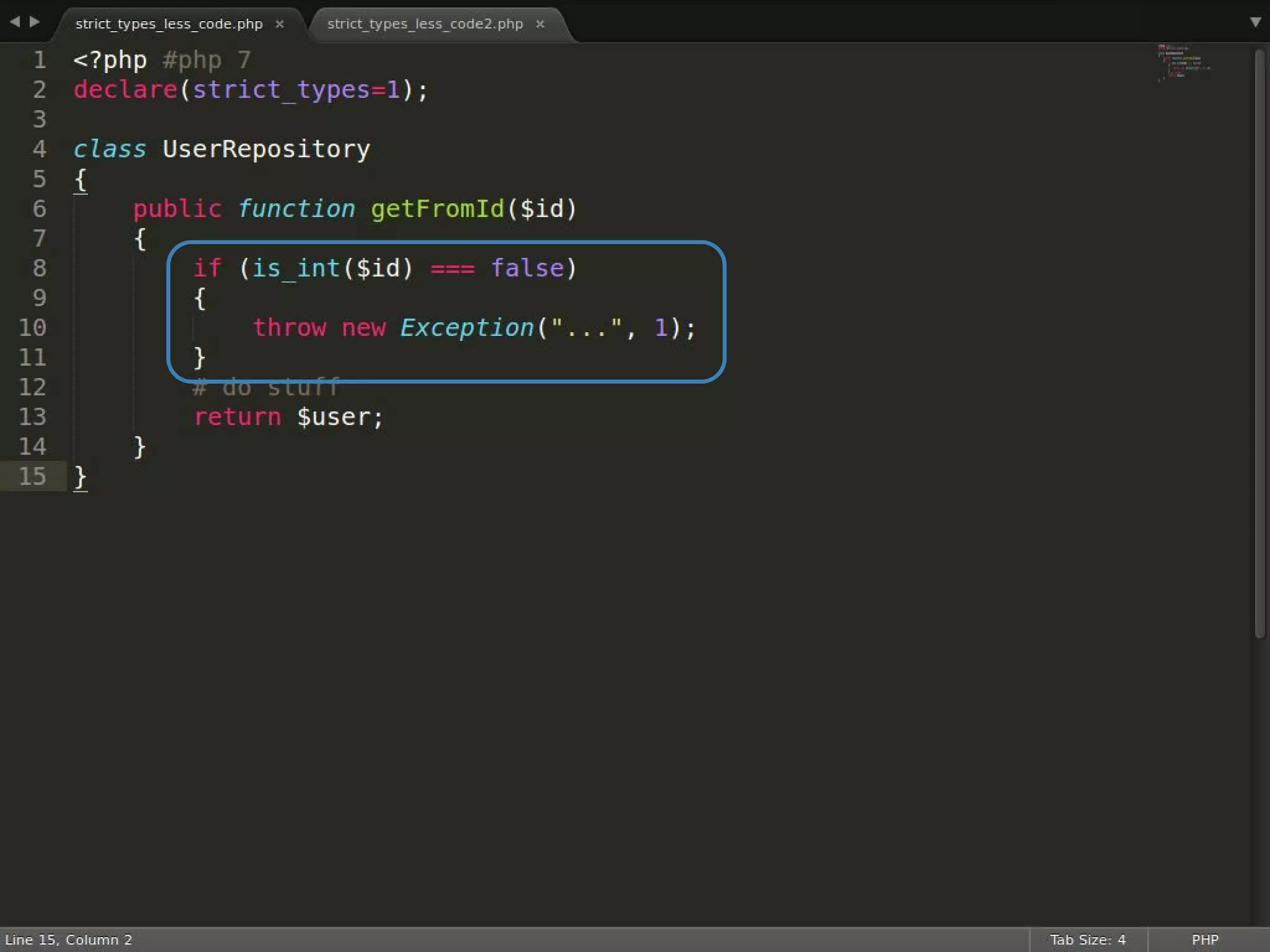The width and height of the screenshot is (1270, 952).
Task: Open the PHP syntax selector
Action: tap(1205, 940)
